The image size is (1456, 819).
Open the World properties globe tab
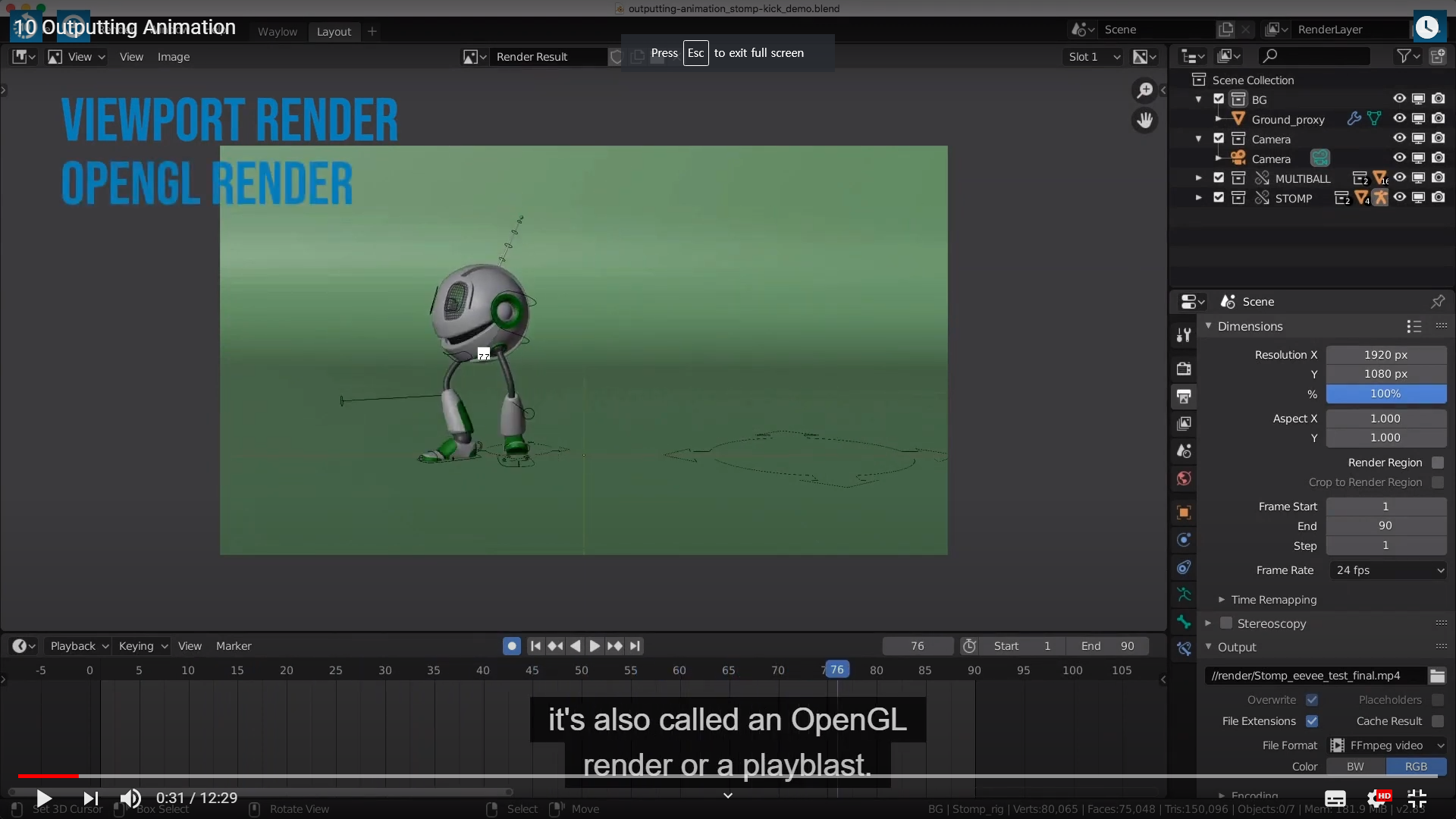1184,479
